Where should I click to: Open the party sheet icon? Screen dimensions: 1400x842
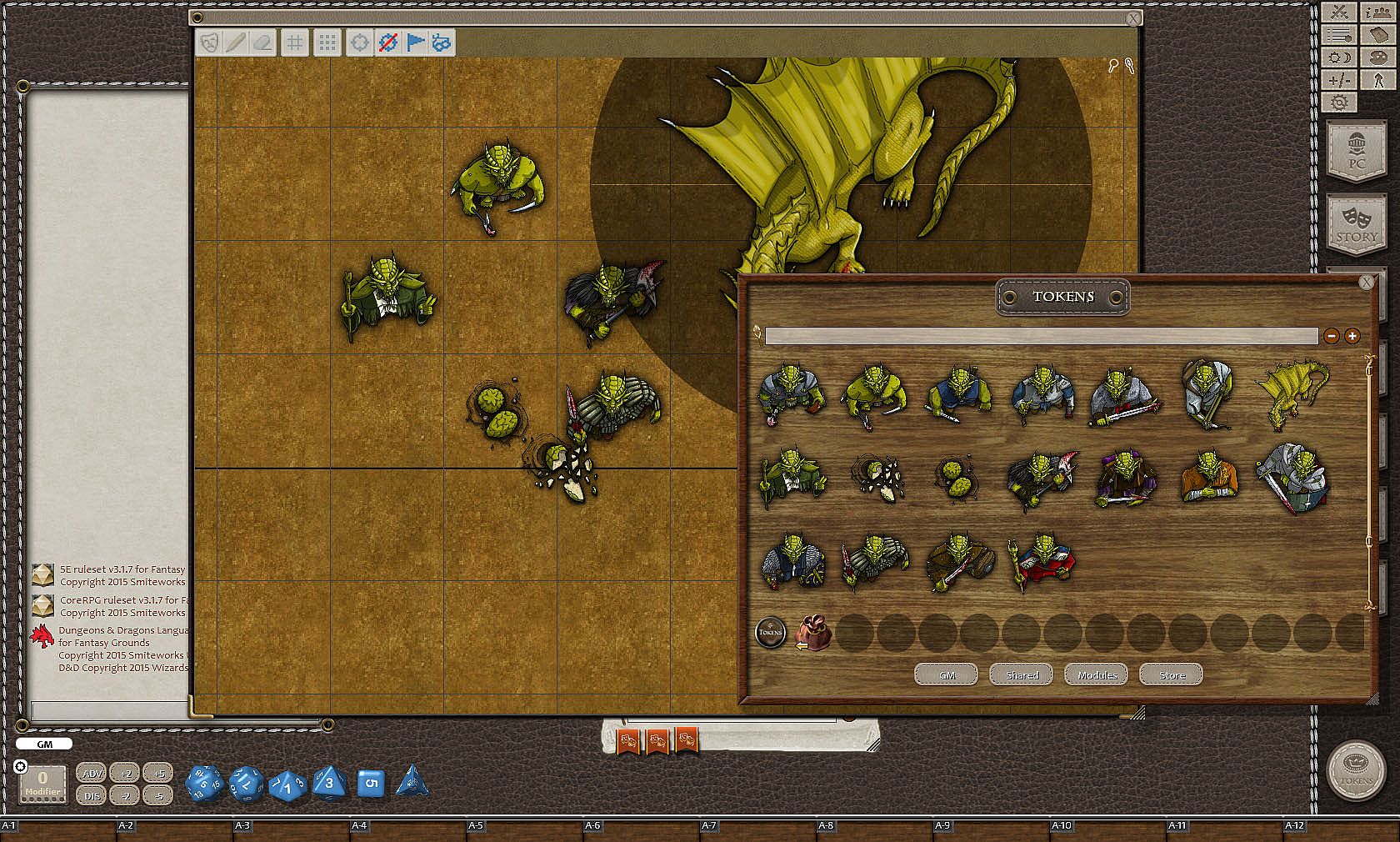point(1378,12)
